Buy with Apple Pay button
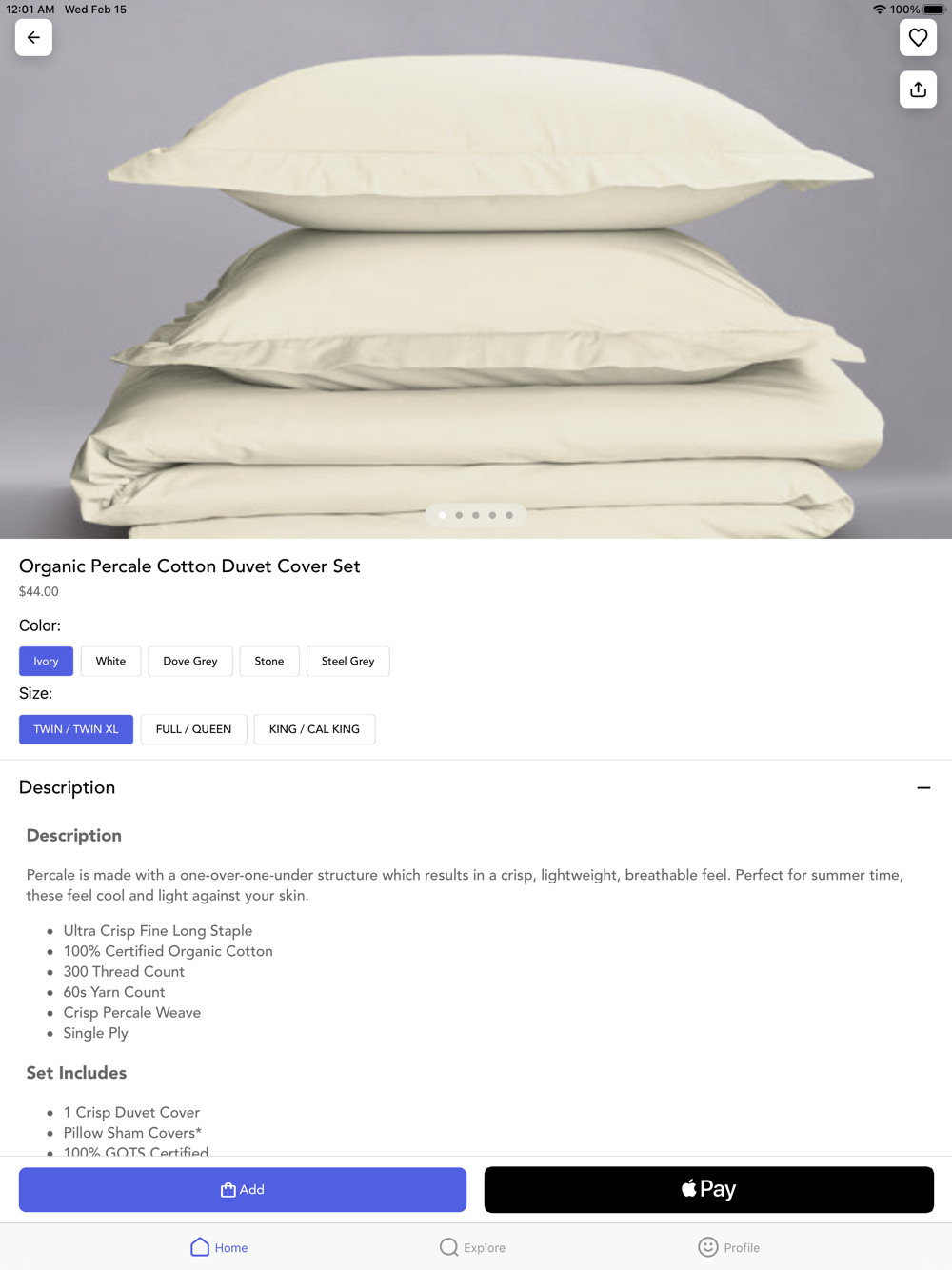This screenshot has width=952, height=1270. tap(709, 1190)
